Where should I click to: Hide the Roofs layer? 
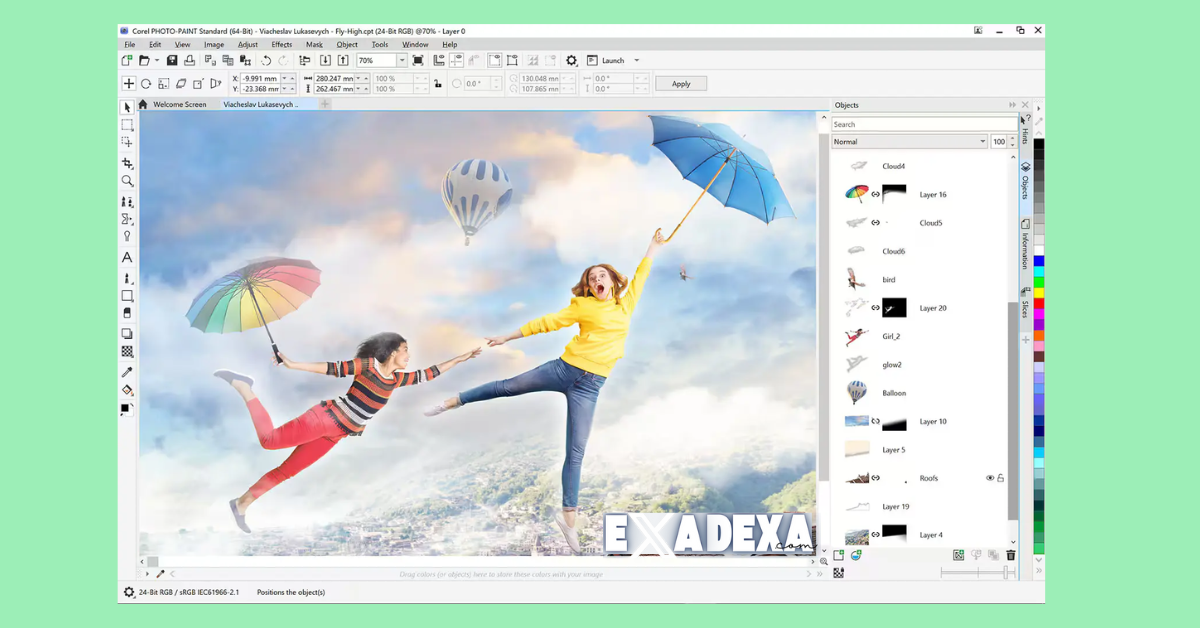990,478
